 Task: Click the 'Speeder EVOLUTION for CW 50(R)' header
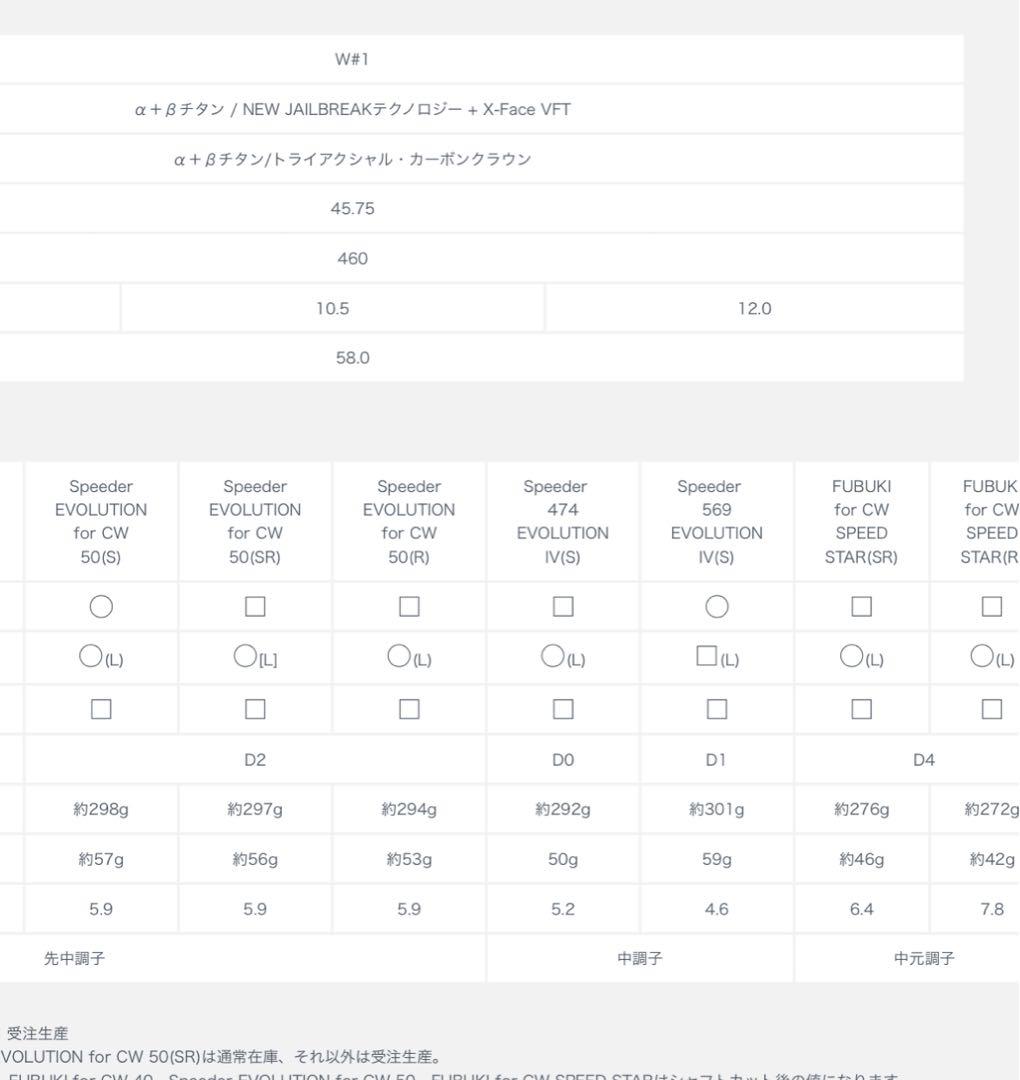409,521
